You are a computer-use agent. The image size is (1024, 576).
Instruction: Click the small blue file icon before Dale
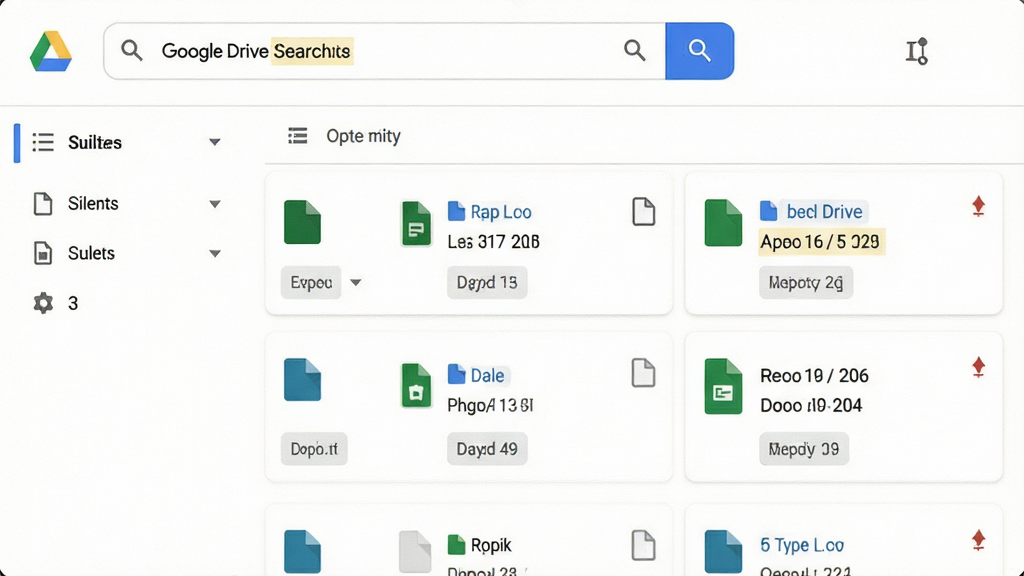[x=456, y=375]
